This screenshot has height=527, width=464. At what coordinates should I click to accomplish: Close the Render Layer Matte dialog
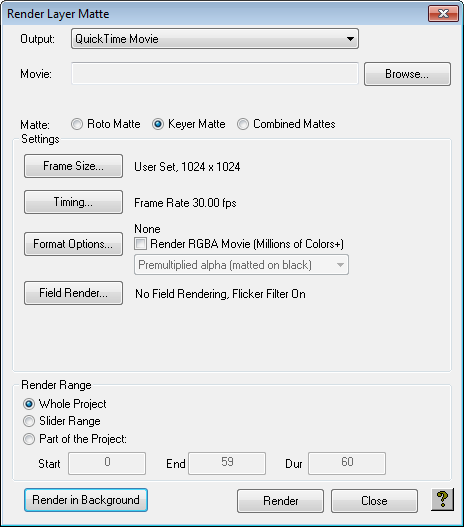[443, 13]
